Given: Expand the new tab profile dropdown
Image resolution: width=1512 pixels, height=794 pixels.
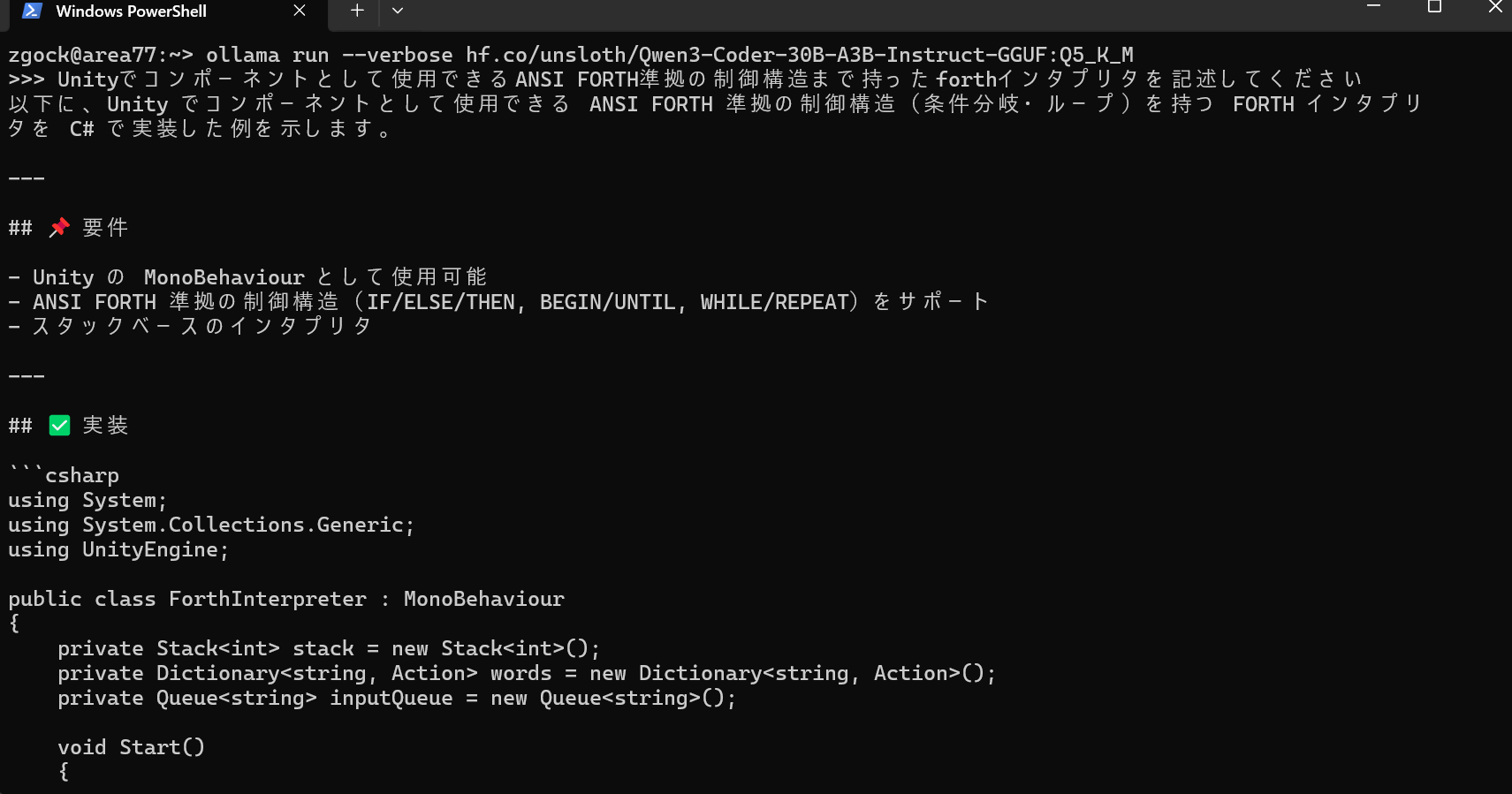Looking at the screenshot, I should 398,11.
